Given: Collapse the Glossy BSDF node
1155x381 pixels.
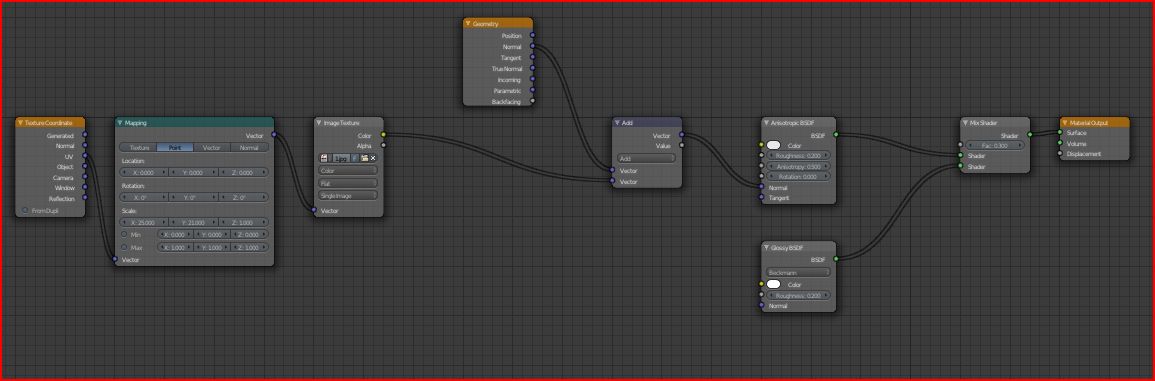Looking at the screenshot, I should (766, 248).
